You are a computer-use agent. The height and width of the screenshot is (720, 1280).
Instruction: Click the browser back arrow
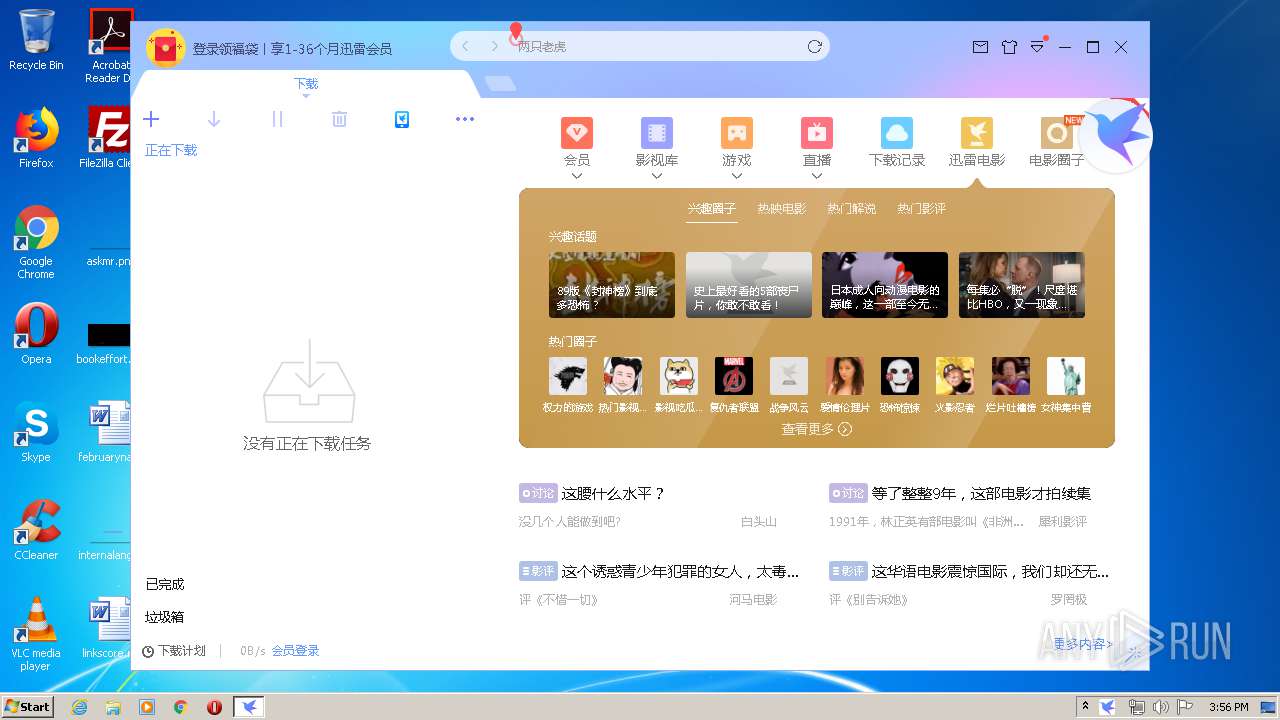(465, 47)
